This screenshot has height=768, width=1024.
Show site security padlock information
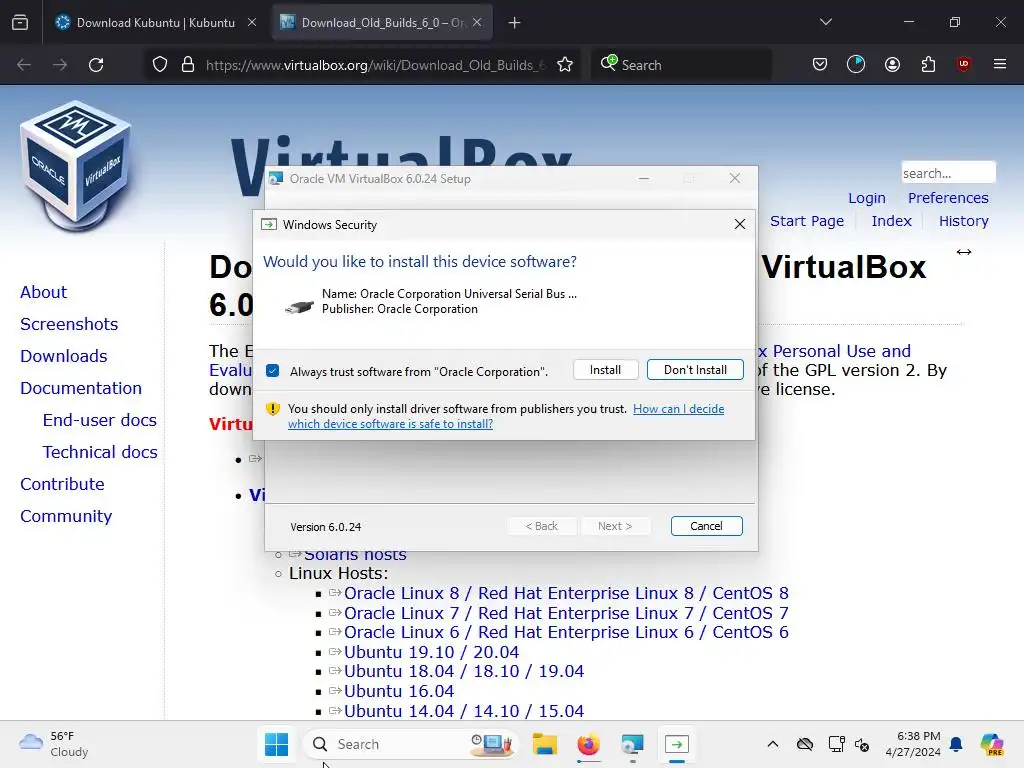[x=188, y=65]
